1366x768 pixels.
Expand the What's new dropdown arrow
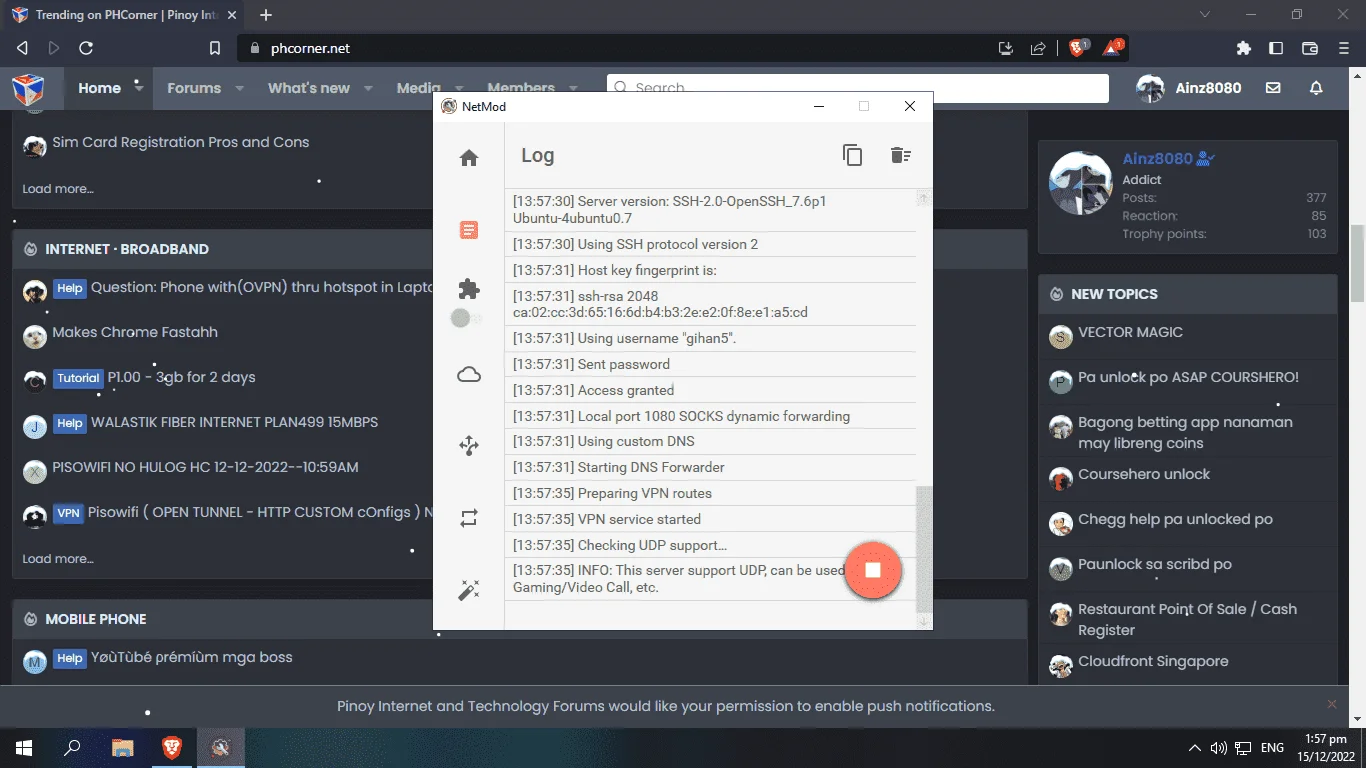(x=368, y=88)
